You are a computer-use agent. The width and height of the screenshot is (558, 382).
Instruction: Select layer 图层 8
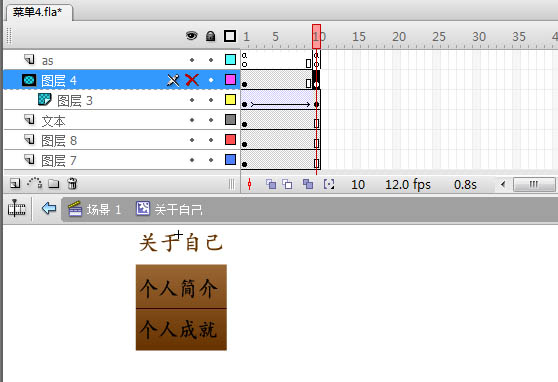[59, 141]
